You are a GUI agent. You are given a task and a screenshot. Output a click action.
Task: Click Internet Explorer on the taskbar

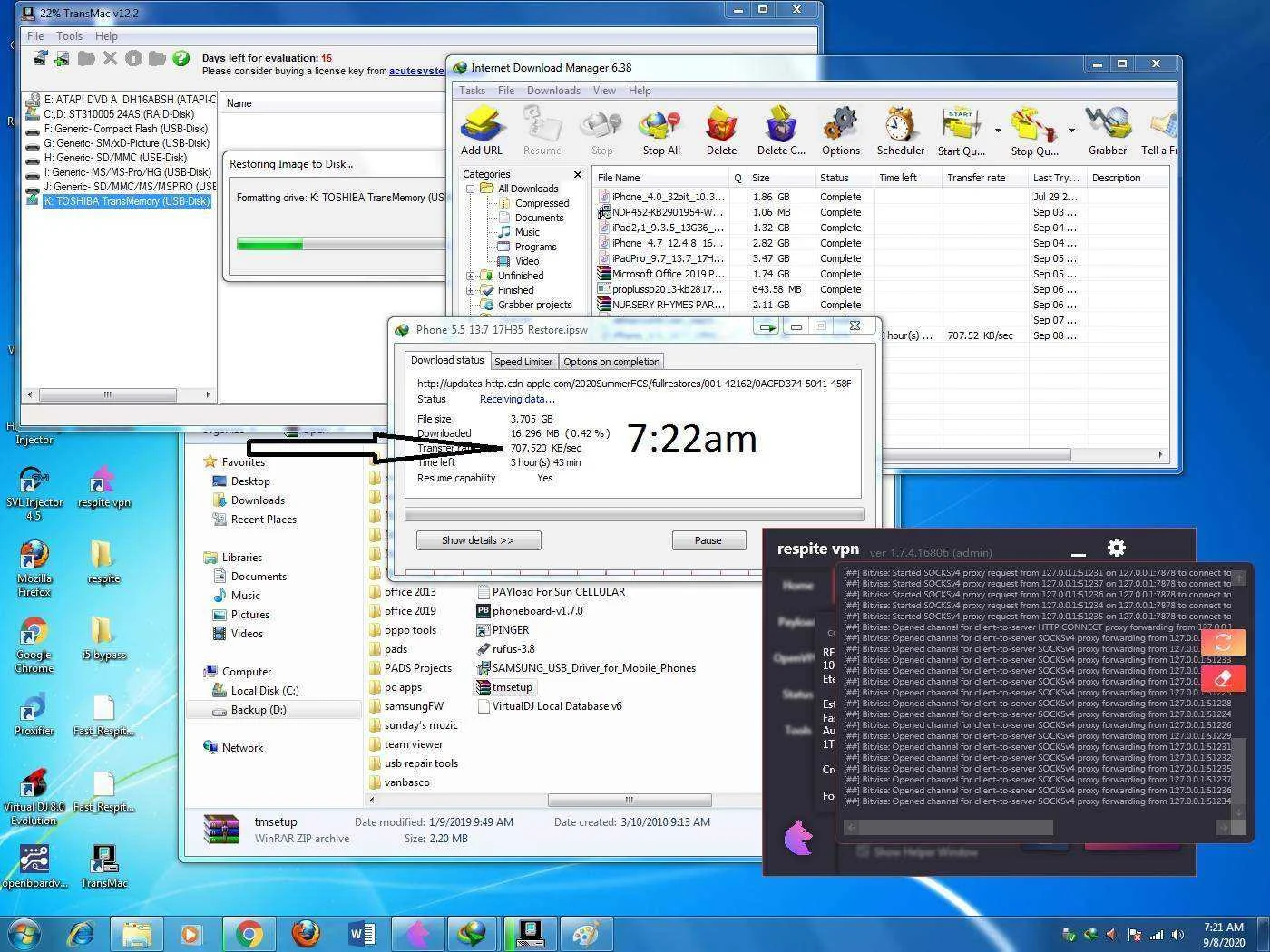(81, 933)
